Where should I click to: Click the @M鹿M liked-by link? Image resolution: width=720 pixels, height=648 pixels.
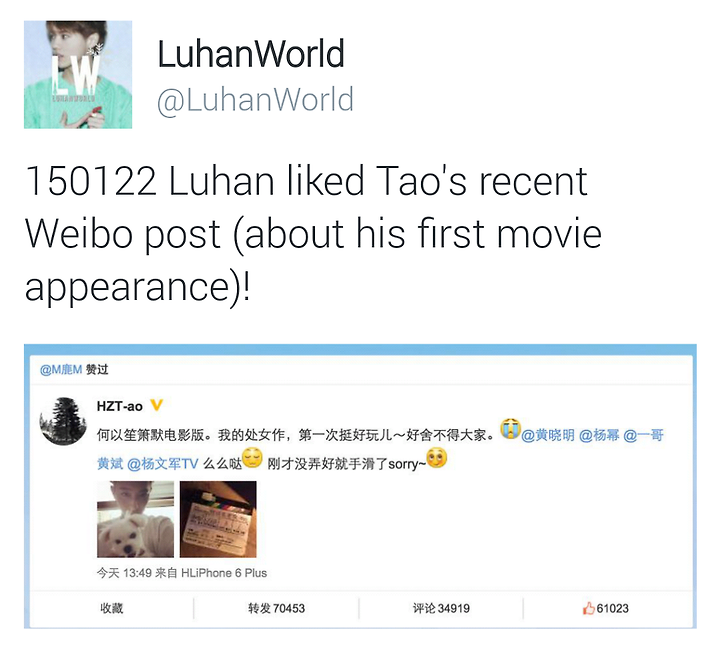(x=61, y=370)
